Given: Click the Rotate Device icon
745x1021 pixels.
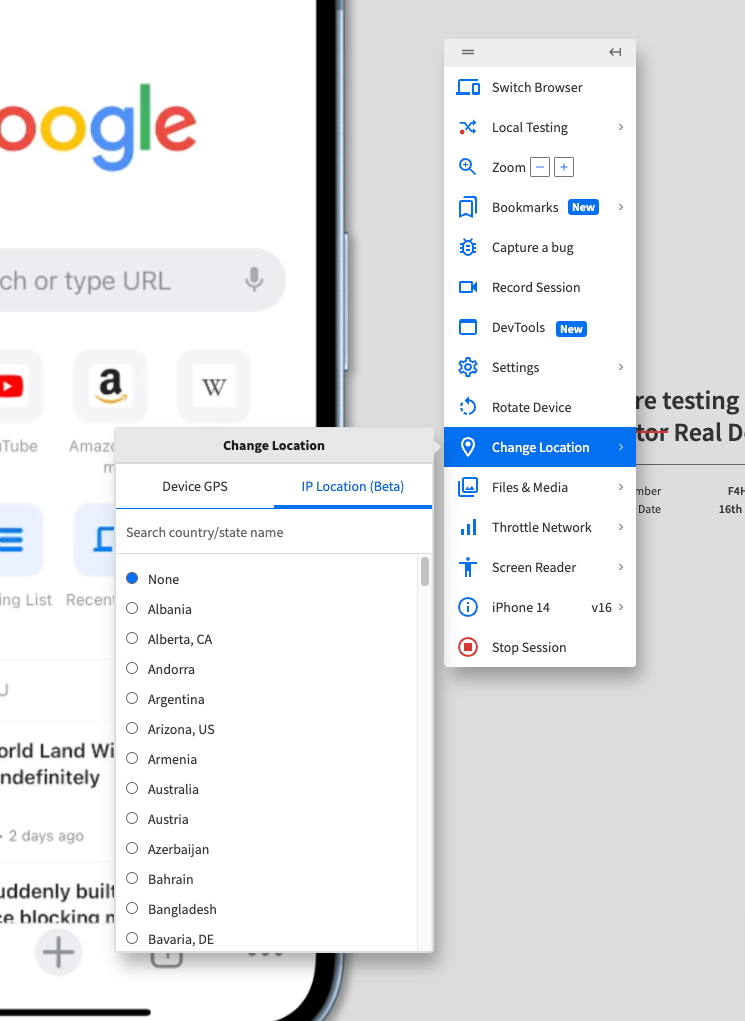Looking at the screenshot, I should [x=467, y=407].
